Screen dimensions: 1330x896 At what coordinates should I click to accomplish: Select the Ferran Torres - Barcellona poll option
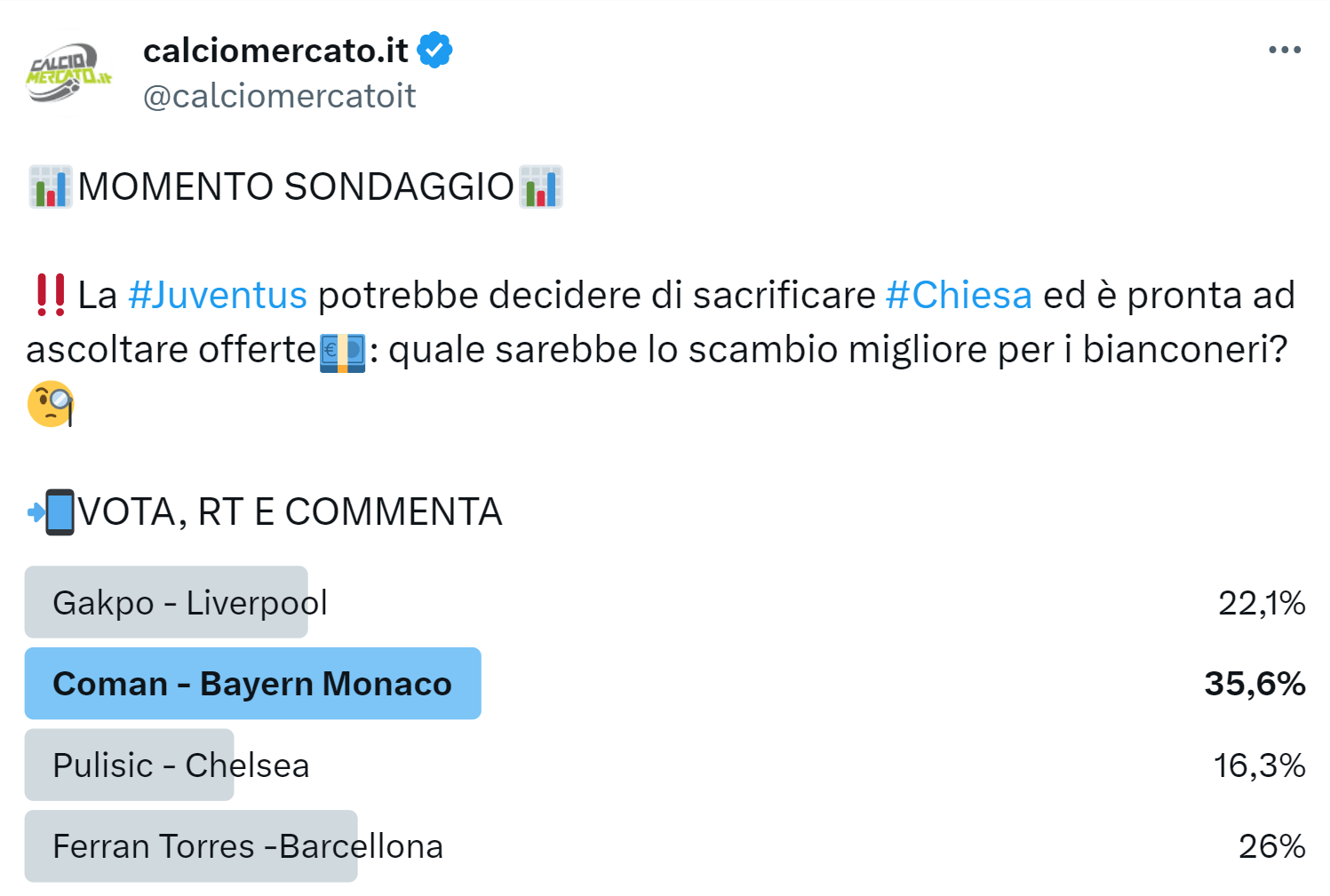tap(191, 846)
